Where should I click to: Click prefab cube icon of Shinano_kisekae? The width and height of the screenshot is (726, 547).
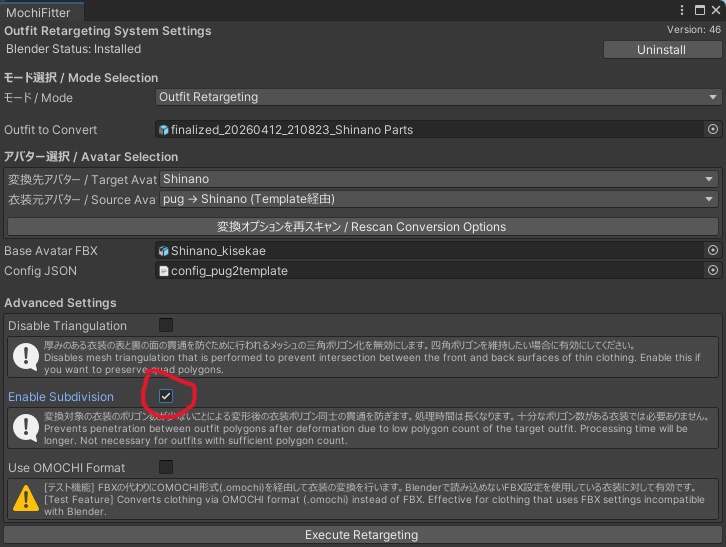pyautogui.click(x=163, y=251)
